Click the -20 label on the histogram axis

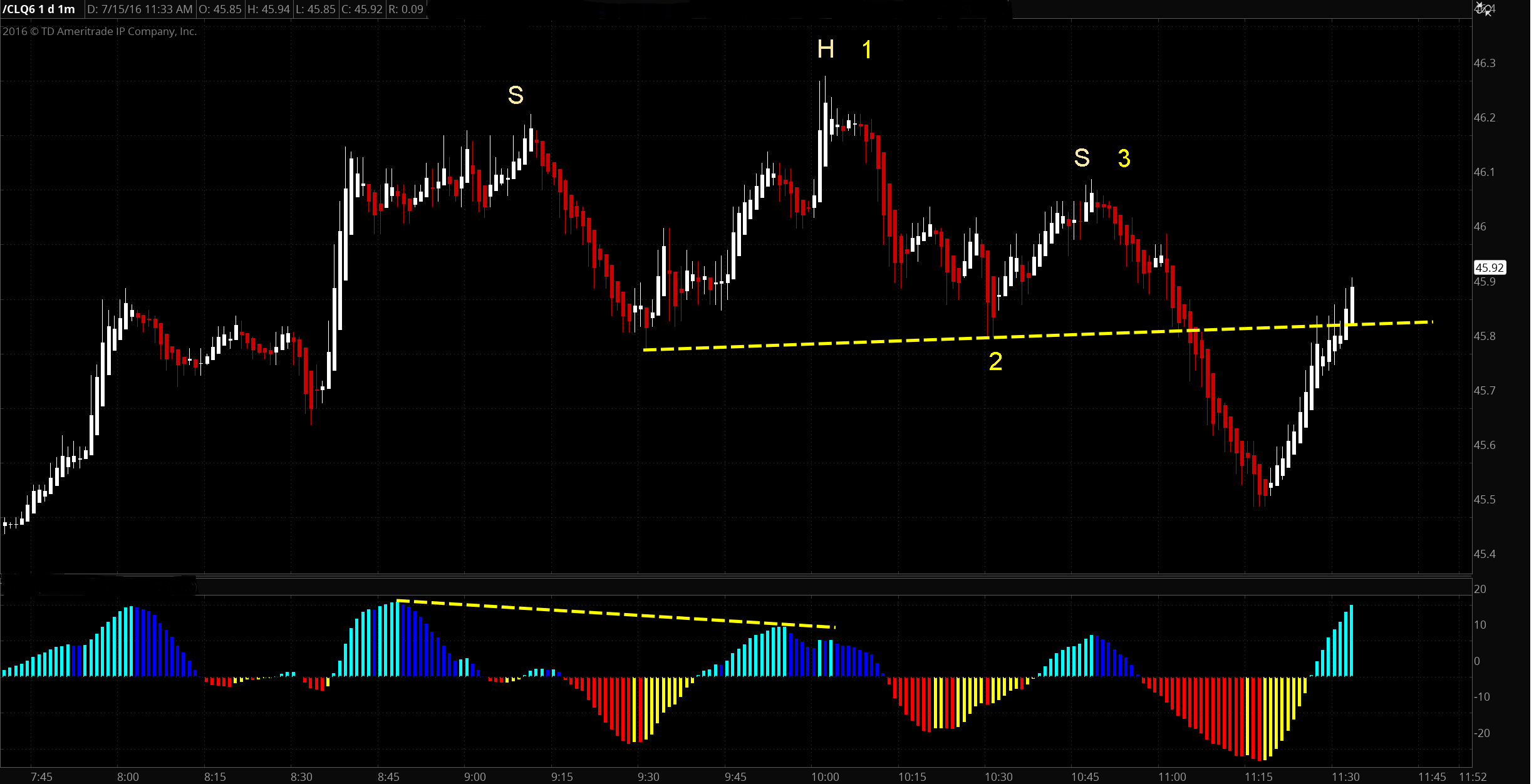[1482, 733]
